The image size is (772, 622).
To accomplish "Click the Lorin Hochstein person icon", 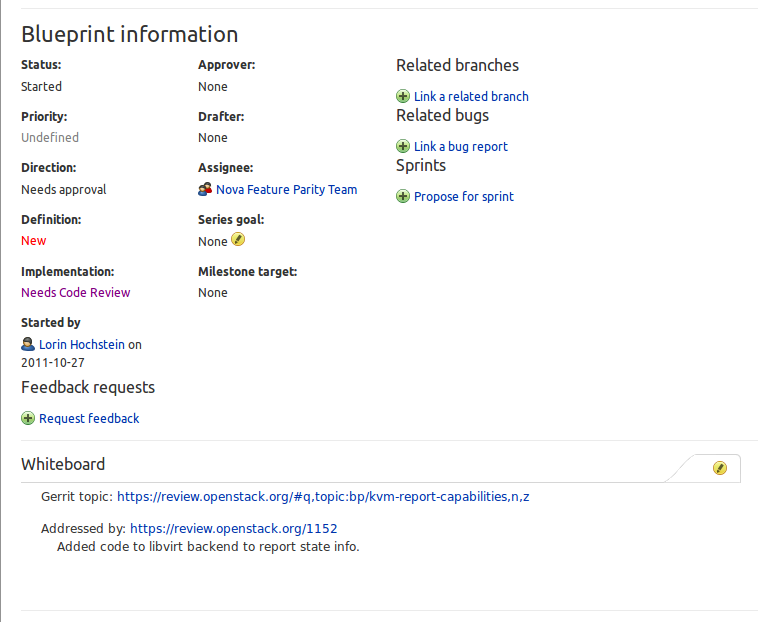I will (28, 344).
